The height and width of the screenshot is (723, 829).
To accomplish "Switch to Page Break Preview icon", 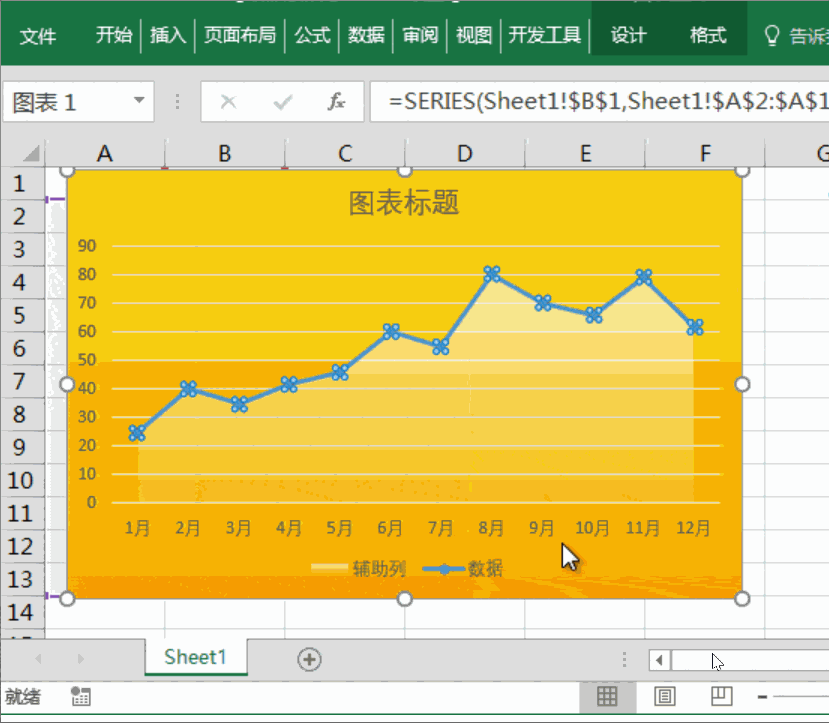I will point(722,697).
